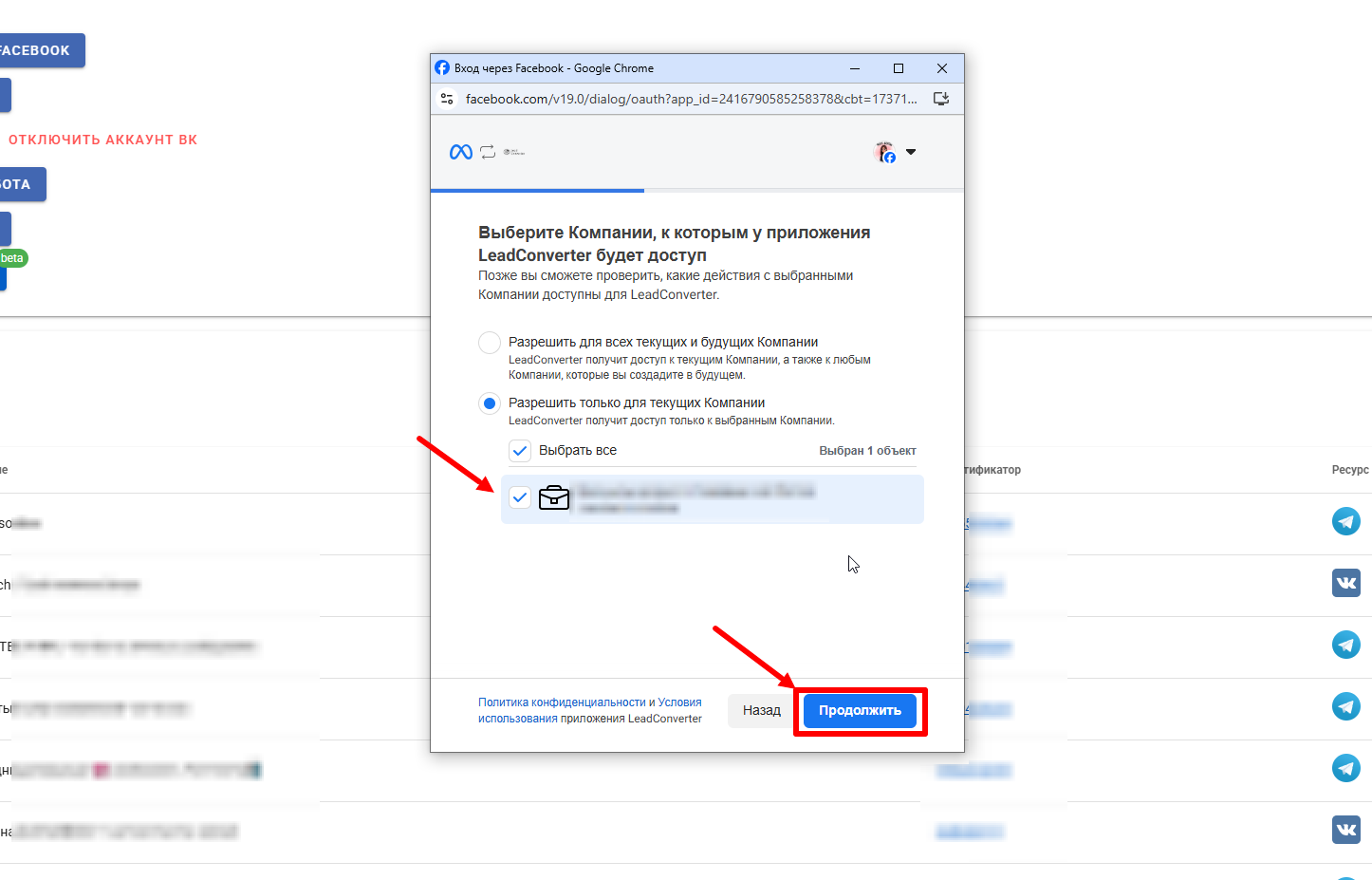Expand the account dropdown arrow next to avatar
Viewport: 1372px width, 880px height.
911,152
